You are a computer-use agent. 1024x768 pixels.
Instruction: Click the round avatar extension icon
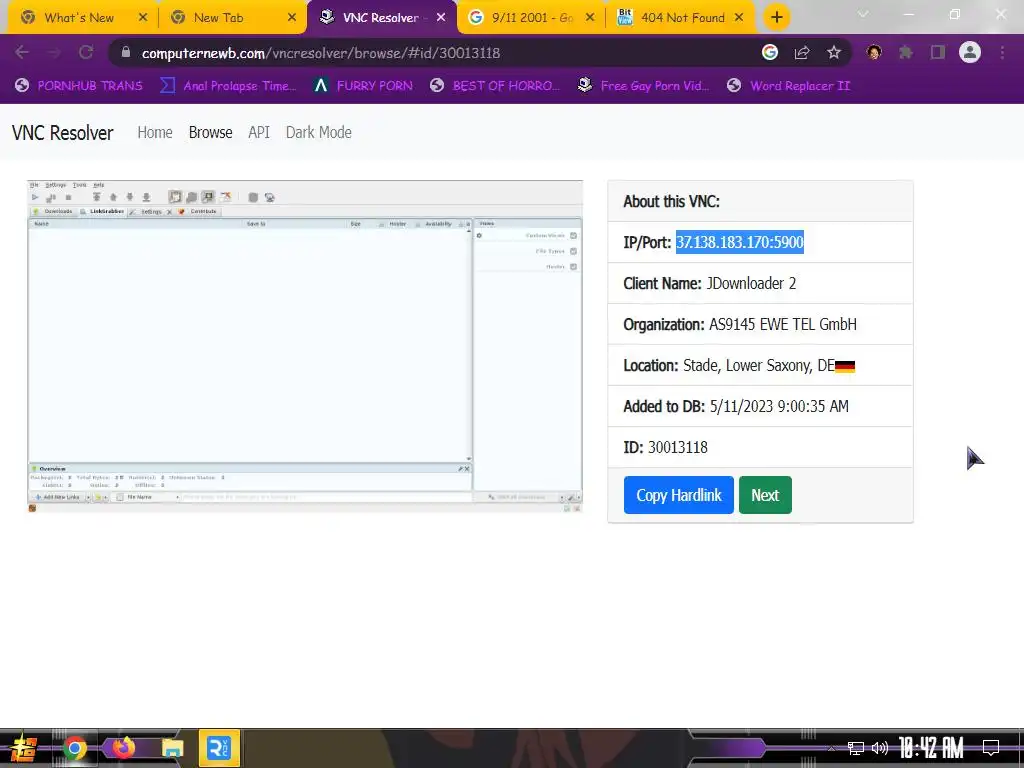(874, 52)
